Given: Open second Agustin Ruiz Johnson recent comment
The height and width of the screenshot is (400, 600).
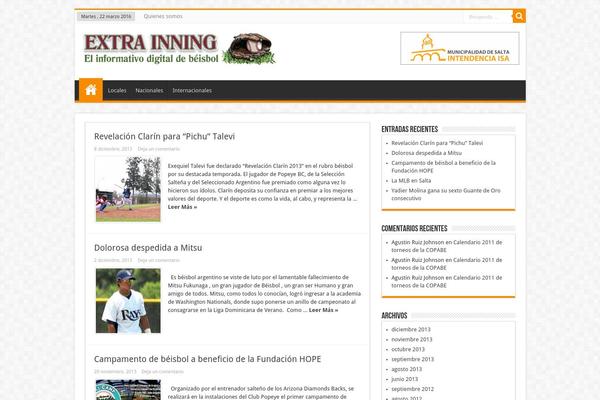Looking at the screenshot, I should [x=447, y=264].
